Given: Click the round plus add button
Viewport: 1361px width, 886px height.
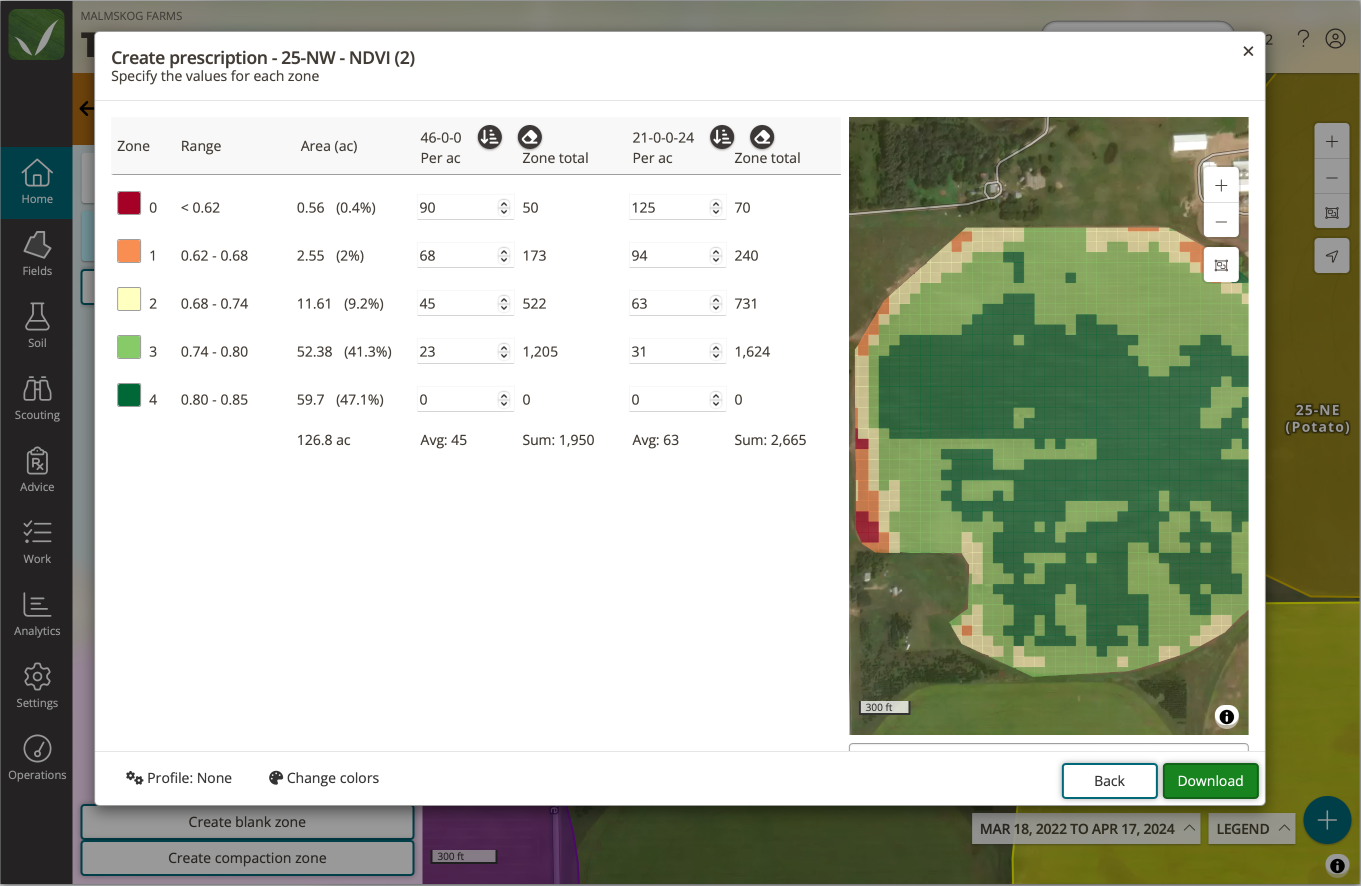Looking at the screenshot, I should (x=1327, y=821).
